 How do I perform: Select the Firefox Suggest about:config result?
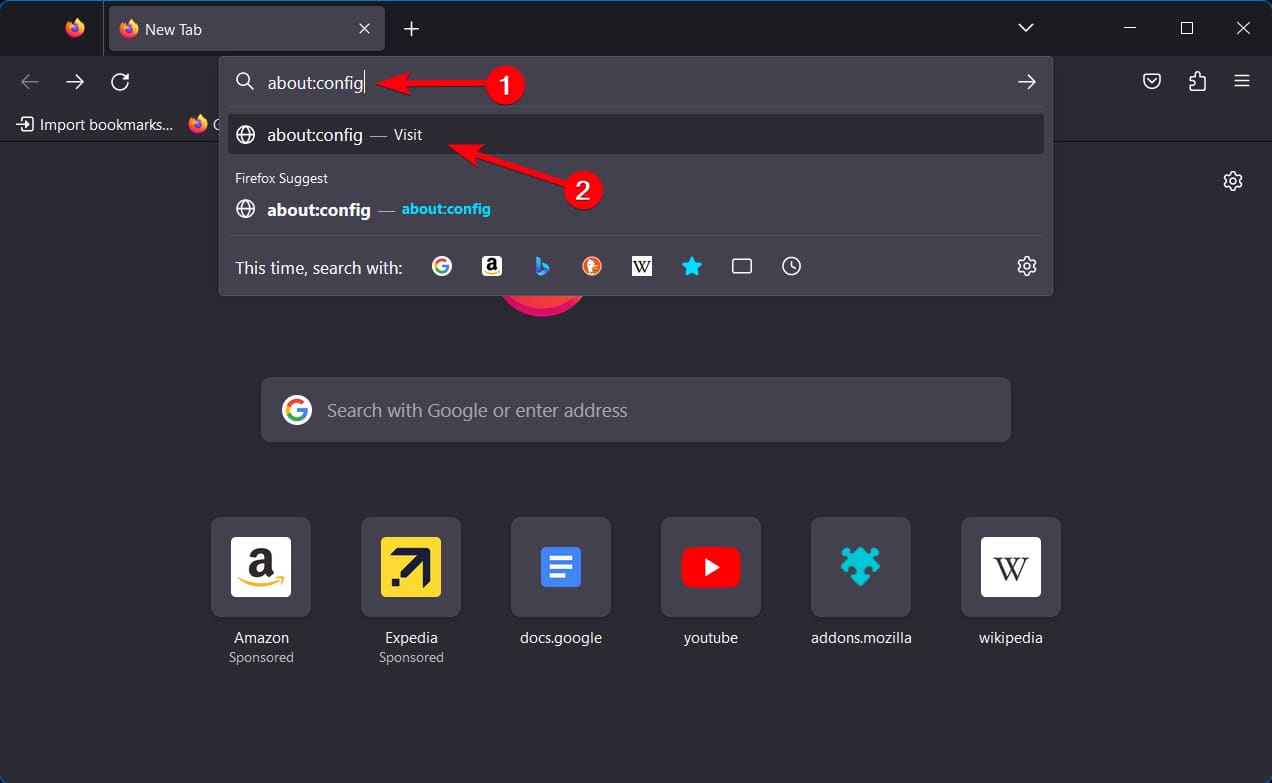(636, 210)
